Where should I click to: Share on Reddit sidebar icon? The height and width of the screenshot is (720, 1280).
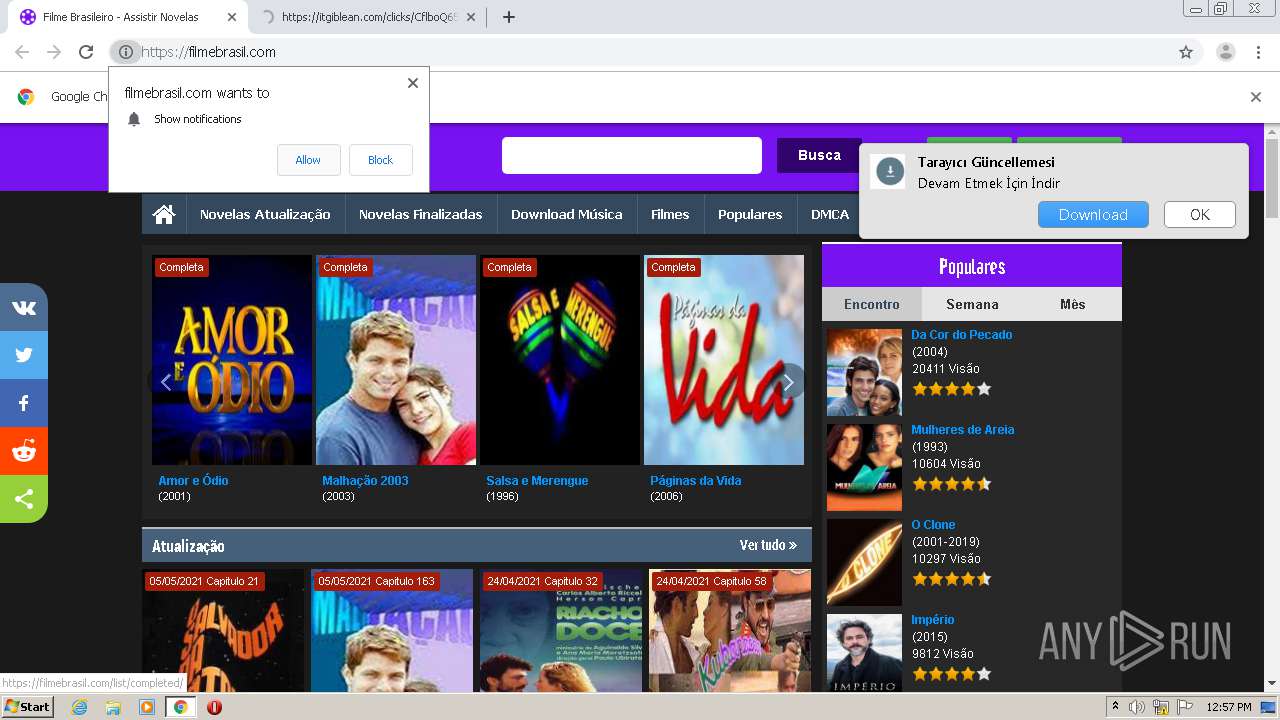pos(24,451)
